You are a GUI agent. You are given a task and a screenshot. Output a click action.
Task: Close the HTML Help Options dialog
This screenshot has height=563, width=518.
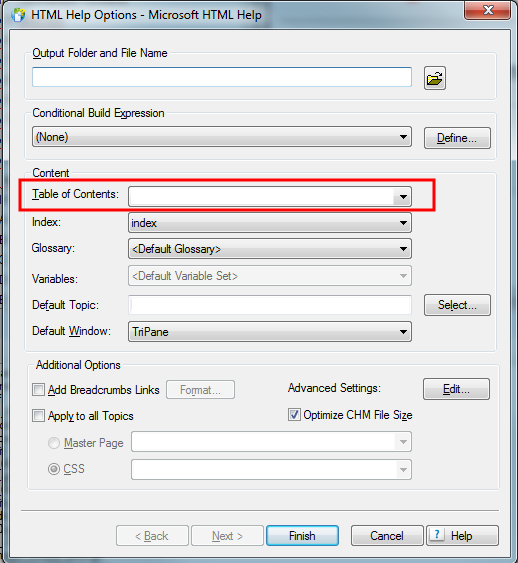pos(487,10)
